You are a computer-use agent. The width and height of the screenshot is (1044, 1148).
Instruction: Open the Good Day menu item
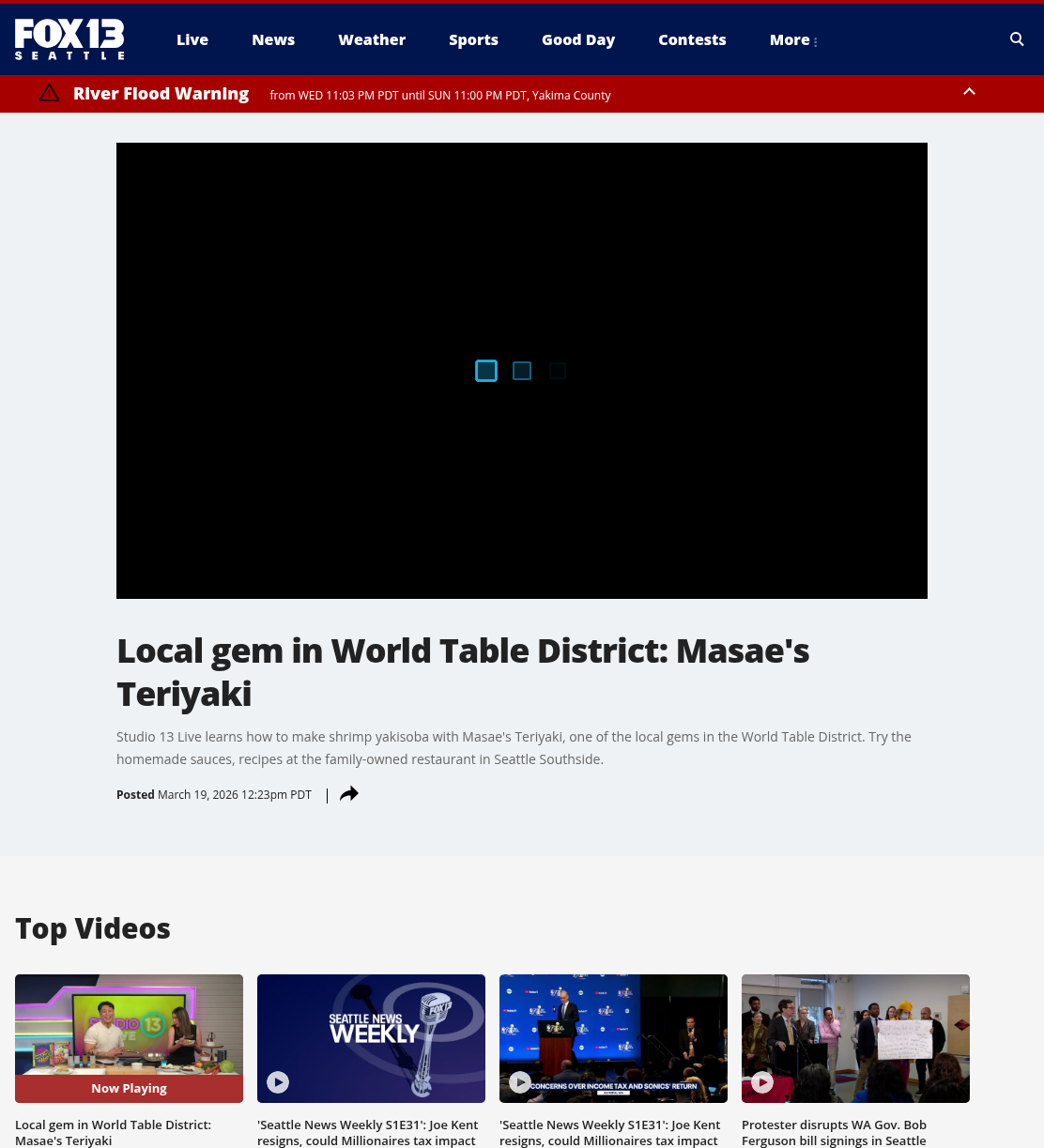[x=578, y=39]
